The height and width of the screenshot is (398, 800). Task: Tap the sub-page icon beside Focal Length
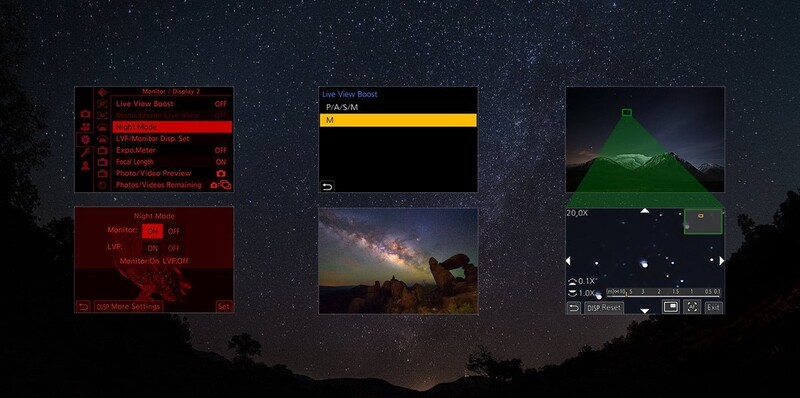click(x=103, y=162)
